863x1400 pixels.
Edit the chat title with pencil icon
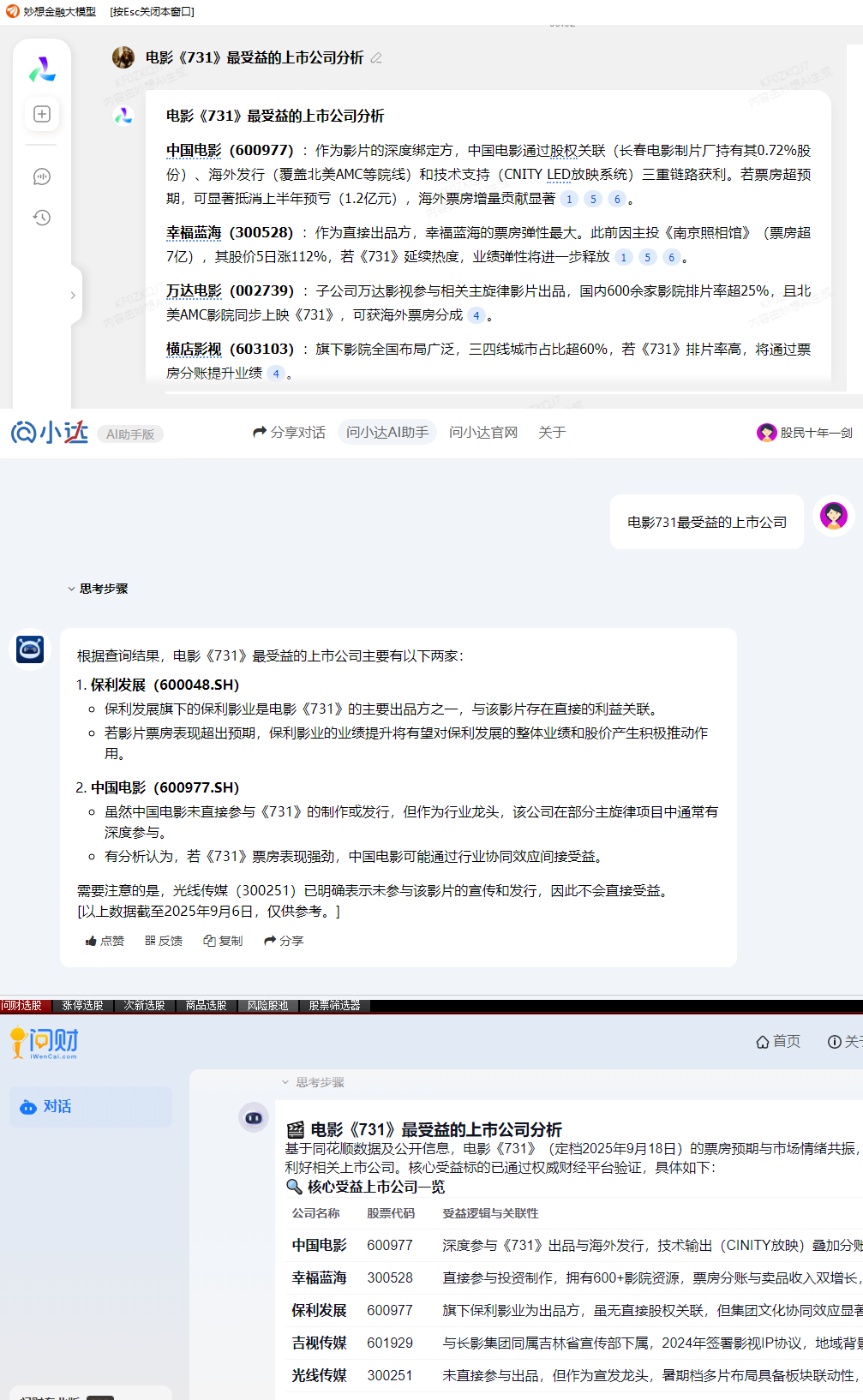(x=376, y=58)
